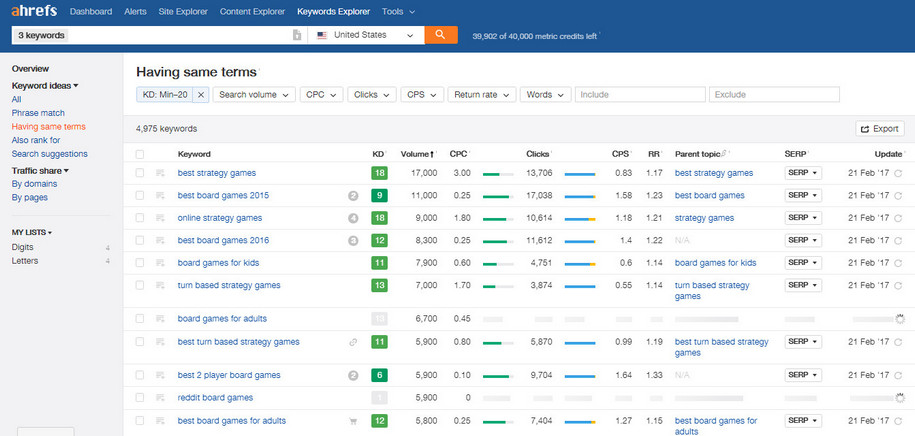The image size is (915, 436).
Task: Check the best board games 2016 row
Action: tap(139, 240)
